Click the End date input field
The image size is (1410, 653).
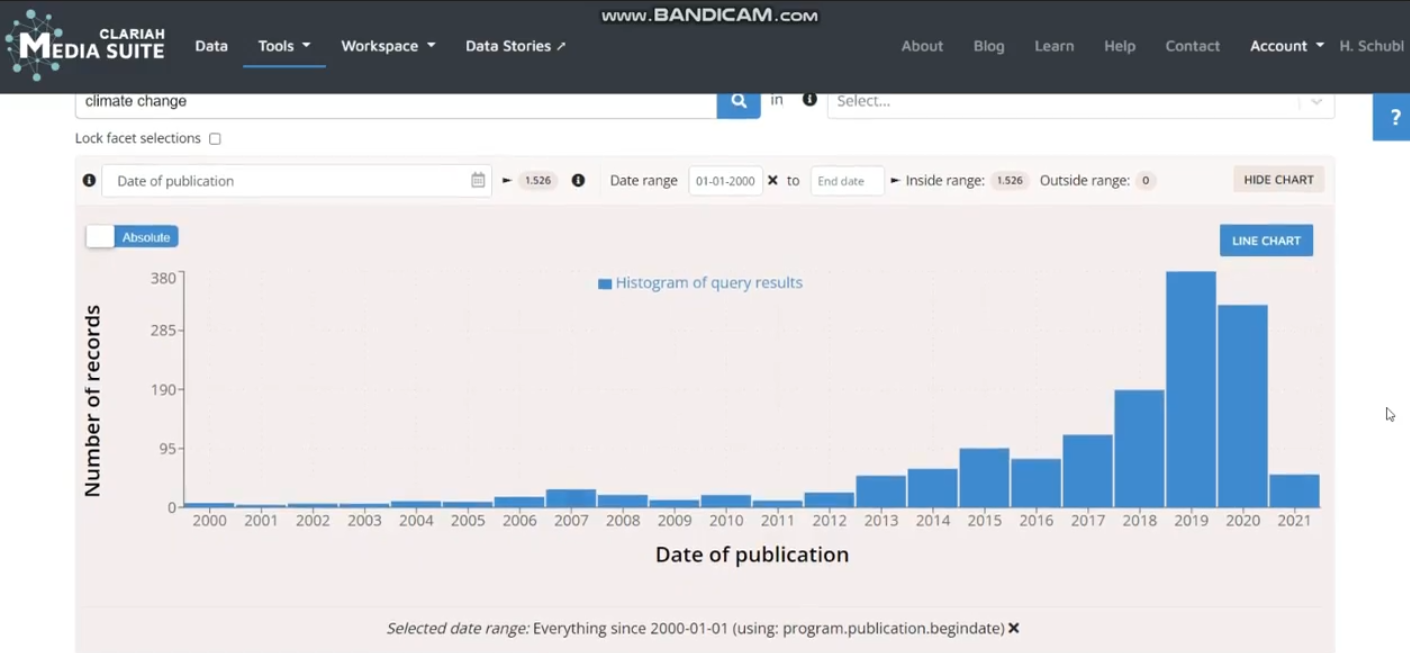pos(846,181)
